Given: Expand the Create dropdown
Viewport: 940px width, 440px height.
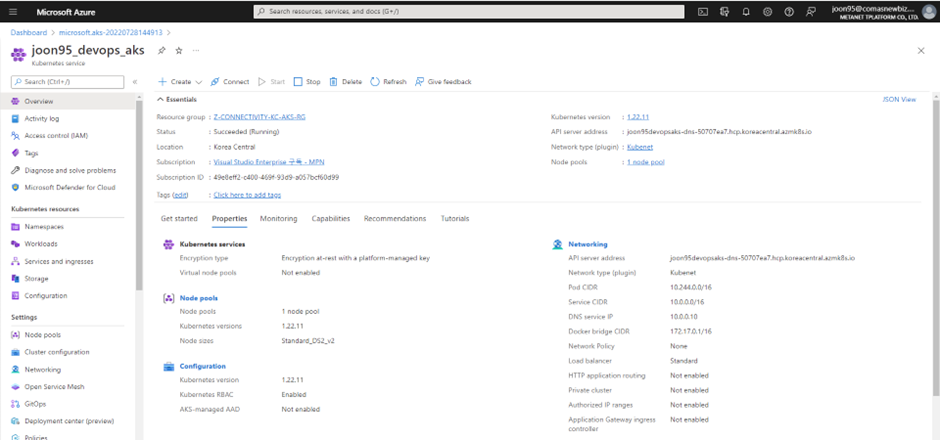Looking at the screenshot, I should point(180,82).
